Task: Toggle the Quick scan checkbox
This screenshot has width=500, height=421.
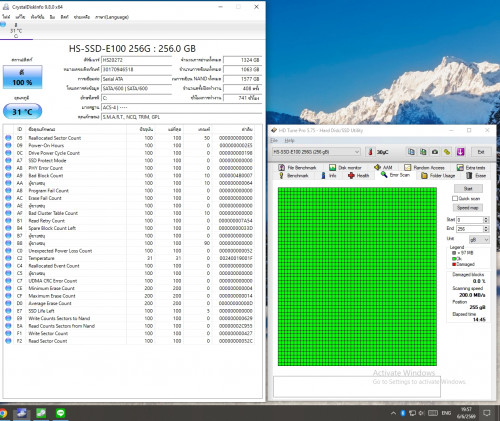Action: tap(455, 198)
